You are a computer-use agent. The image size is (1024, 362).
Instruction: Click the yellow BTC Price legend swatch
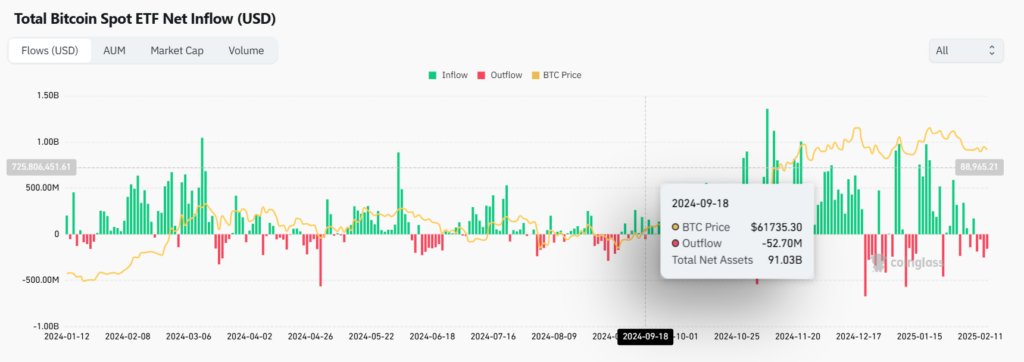(535, 75)
